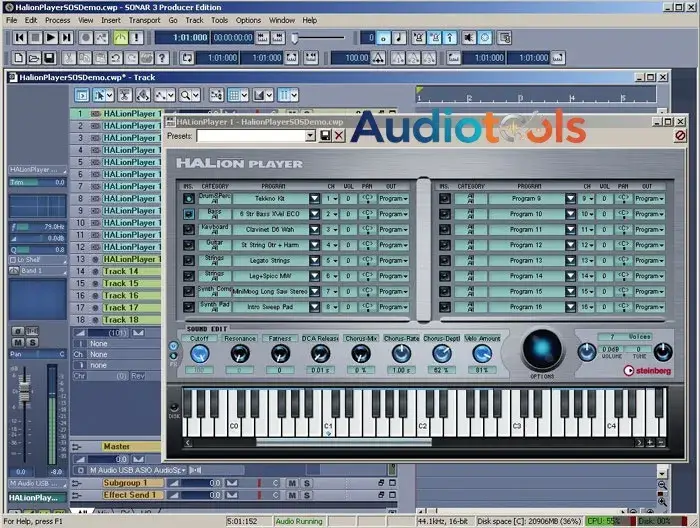Create a new project with New icon
The height and width of the screenshot is (528, 700).
(18, 58)
